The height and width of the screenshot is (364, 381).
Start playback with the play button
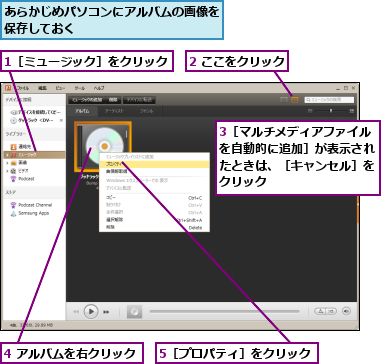(x=91, y=312)
